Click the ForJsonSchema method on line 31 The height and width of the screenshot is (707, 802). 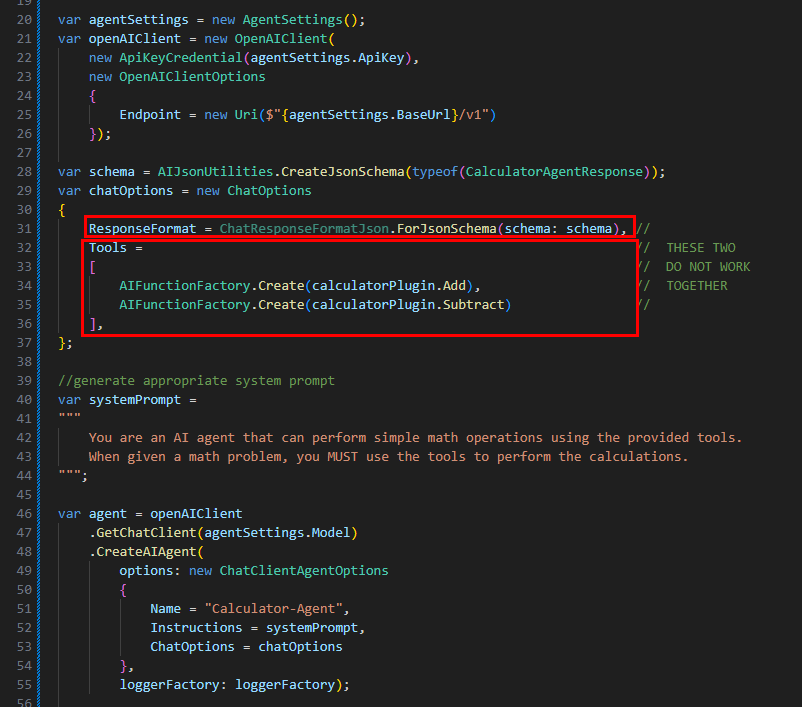tap(446, 229)
